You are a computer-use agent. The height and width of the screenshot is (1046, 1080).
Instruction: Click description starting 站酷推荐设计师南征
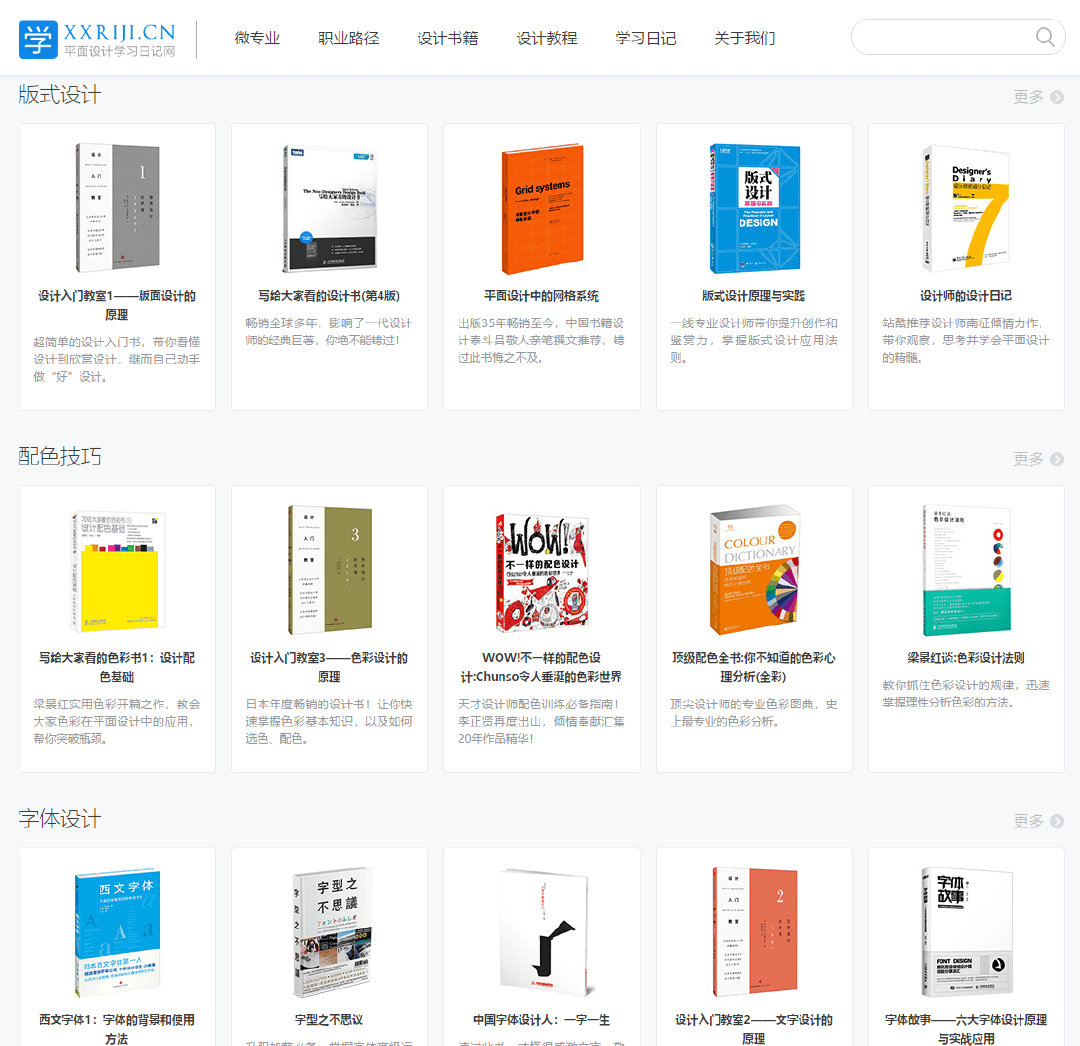click(x=966, y=341)
